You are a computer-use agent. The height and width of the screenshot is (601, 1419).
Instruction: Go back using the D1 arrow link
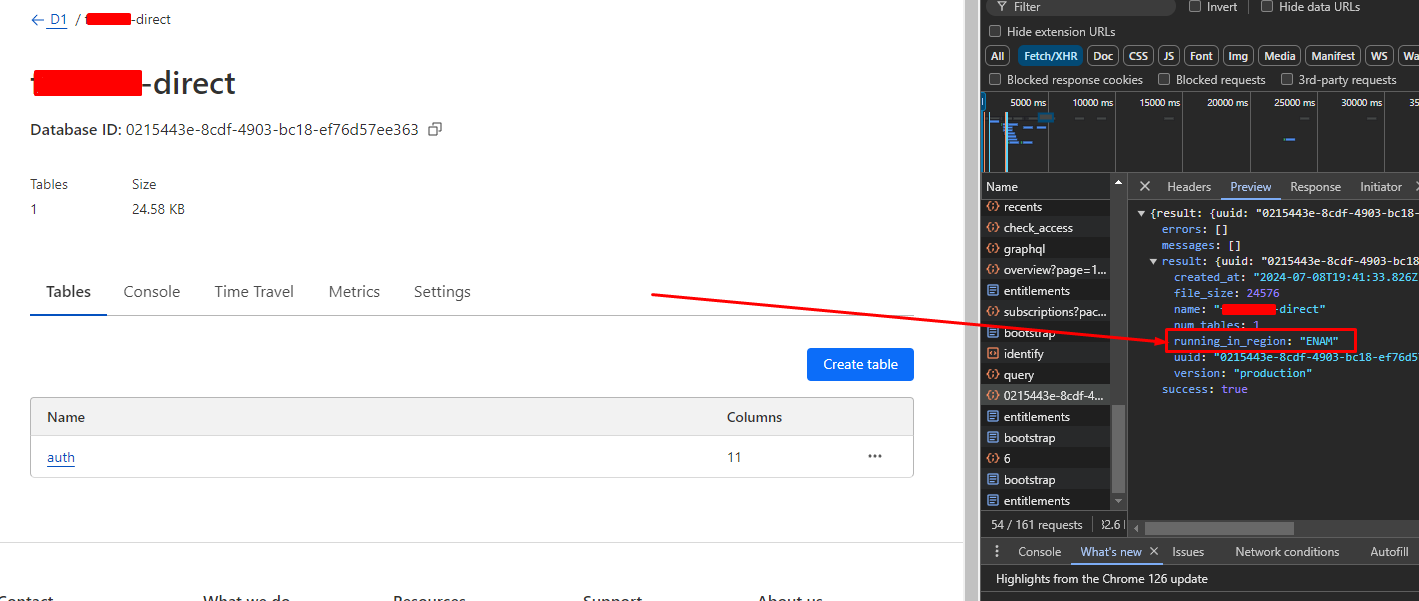pos(49,19)
